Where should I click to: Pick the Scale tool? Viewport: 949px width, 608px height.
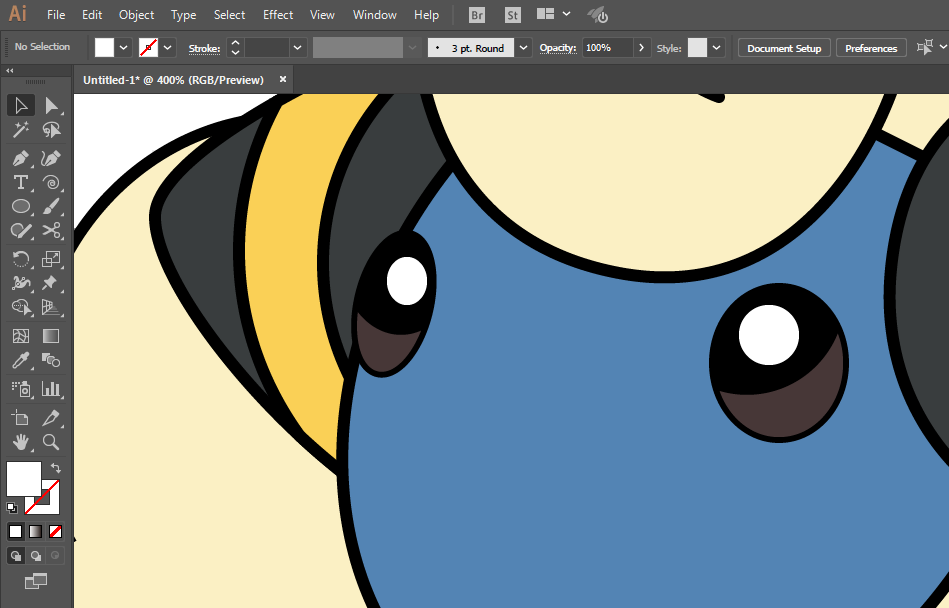pyautogui.click(x=51, y=259)
